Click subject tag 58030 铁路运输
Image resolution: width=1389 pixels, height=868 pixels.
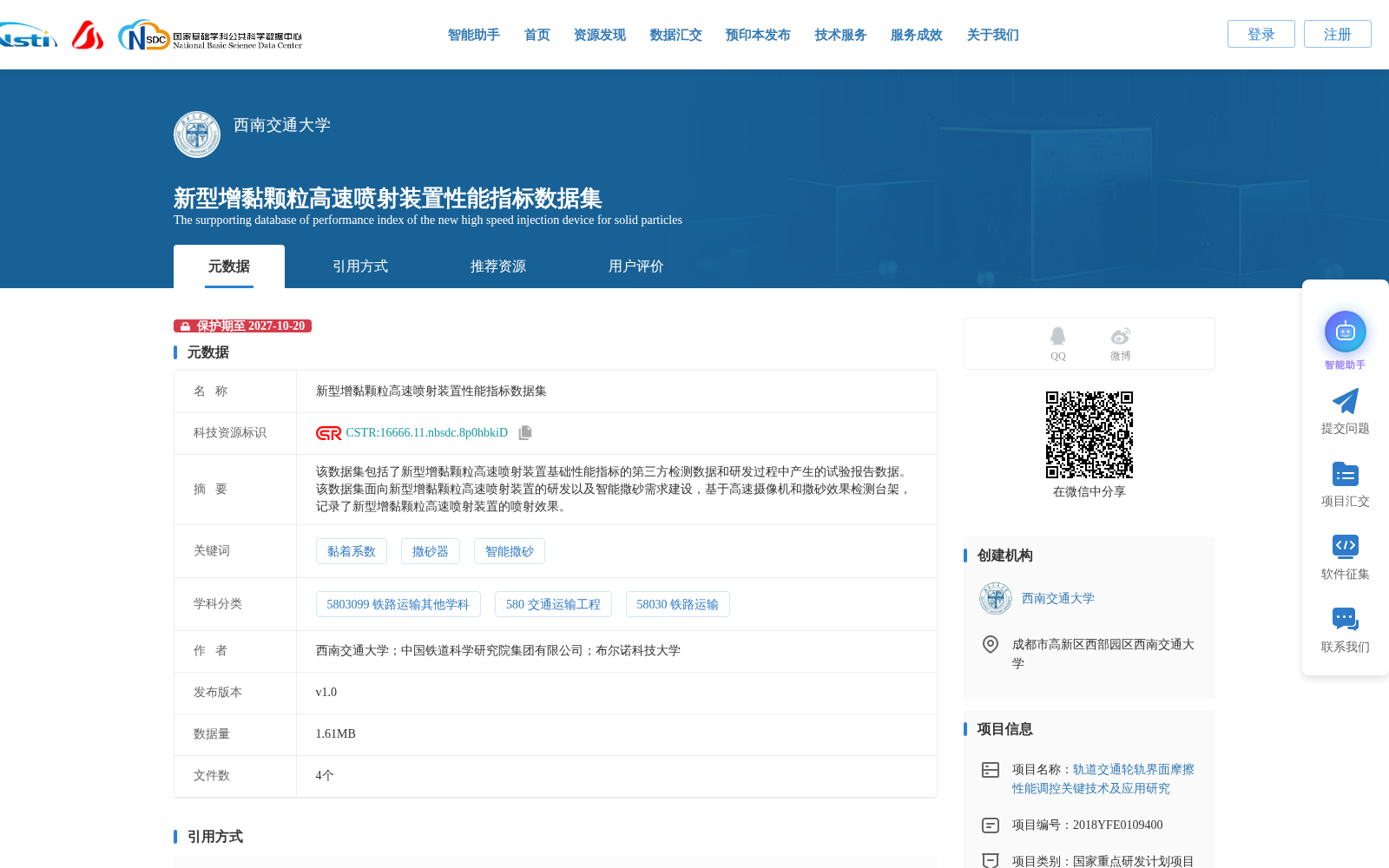pos(678,604)
